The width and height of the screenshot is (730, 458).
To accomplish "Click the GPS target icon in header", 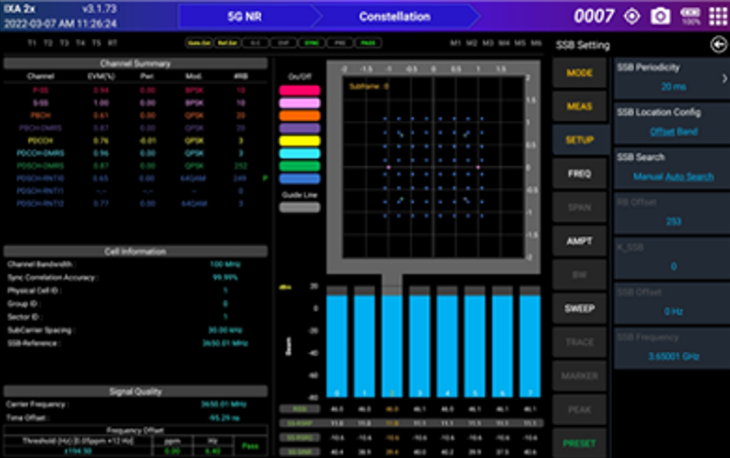I will click(631, 16).
